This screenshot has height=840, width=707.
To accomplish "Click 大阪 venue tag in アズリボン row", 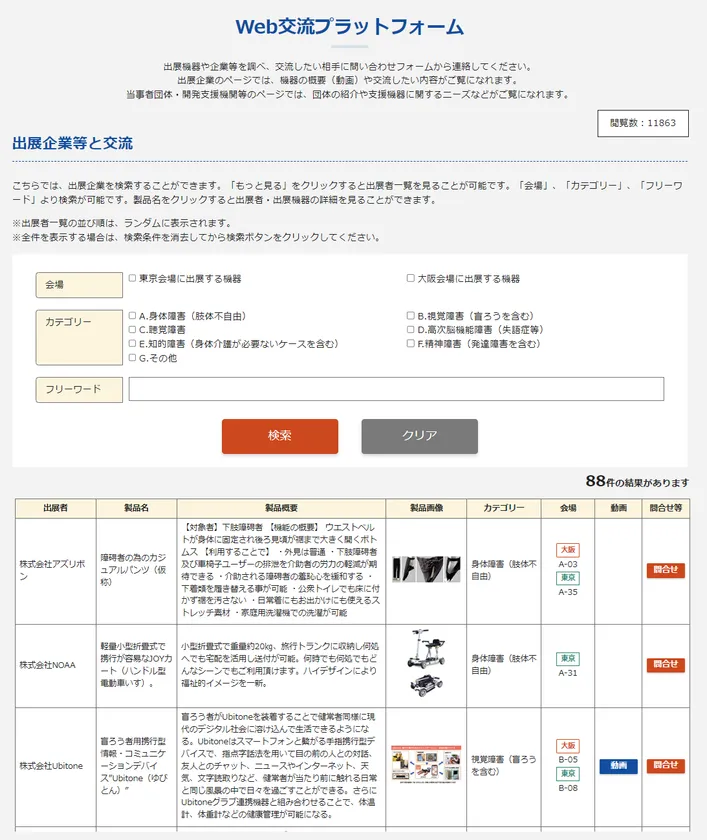I will point(568,550).
